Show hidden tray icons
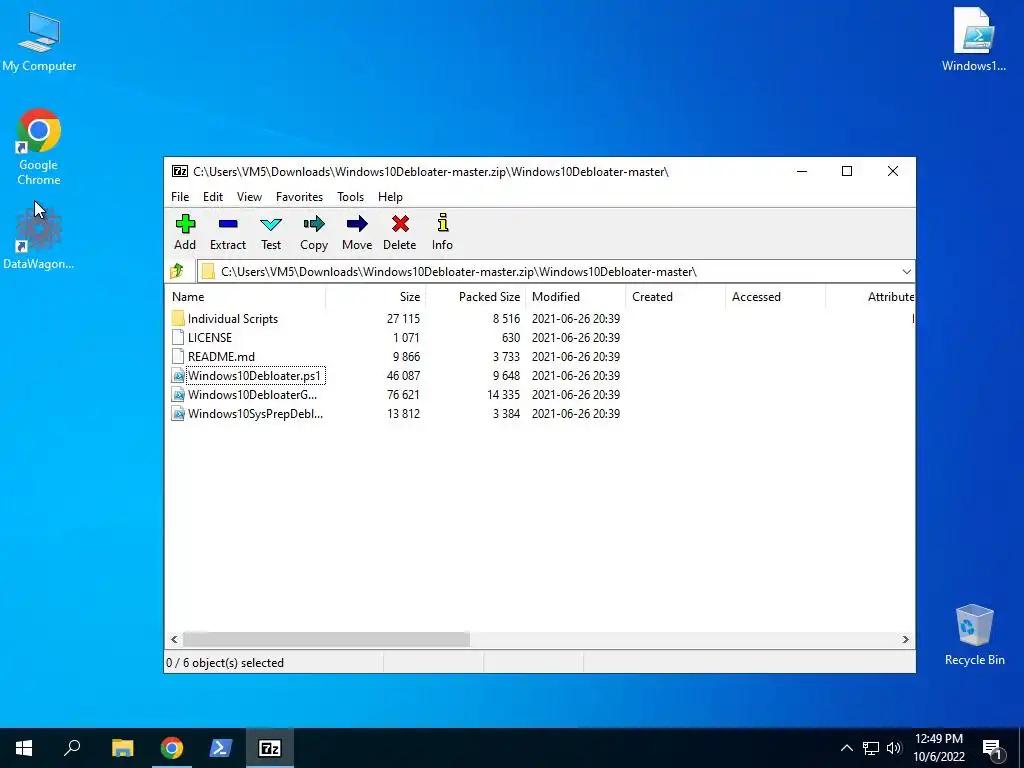This screenshot has width=1024, height=768. (x=846, y=748)
